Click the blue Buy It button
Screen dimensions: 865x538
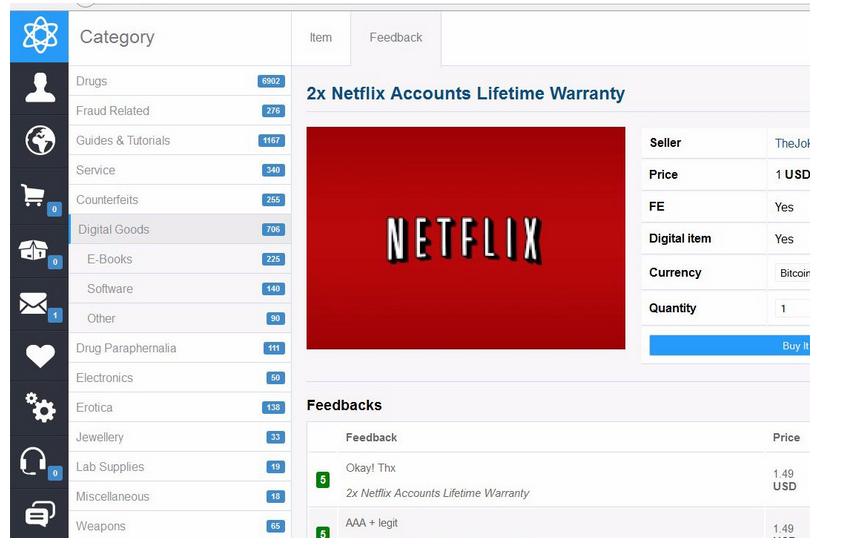click(x=729, y=345)
